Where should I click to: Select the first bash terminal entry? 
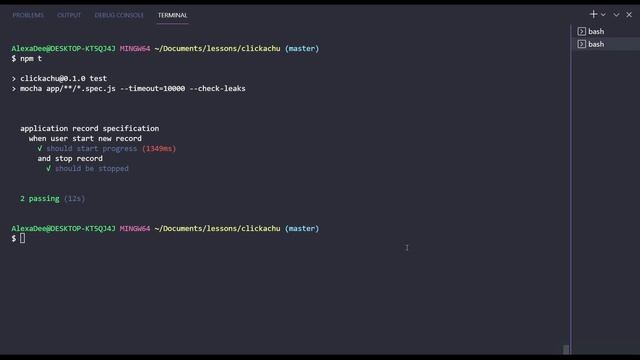click(x=606, y=31)
